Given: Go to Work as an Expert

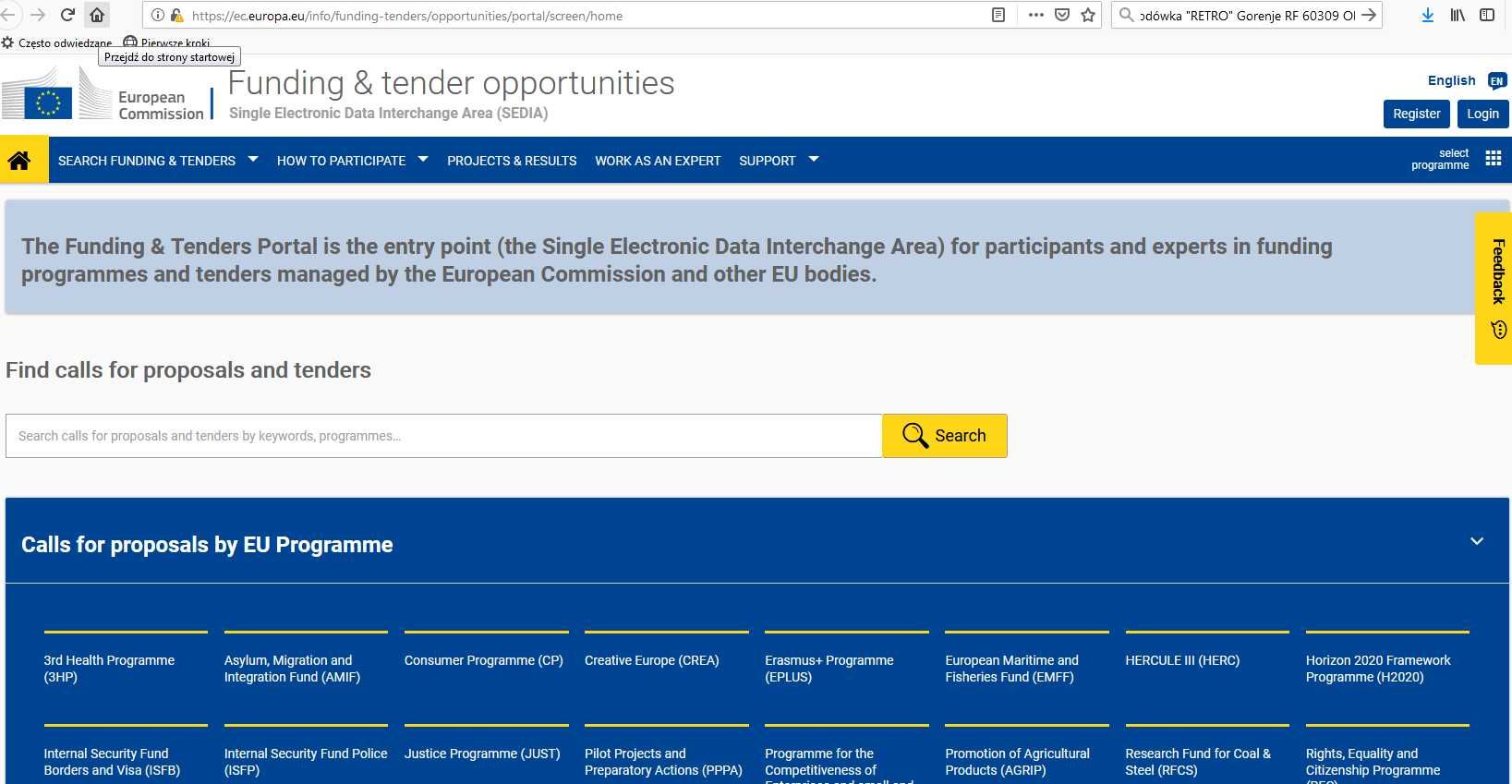Looking at the screenshot, I should 658,161.
